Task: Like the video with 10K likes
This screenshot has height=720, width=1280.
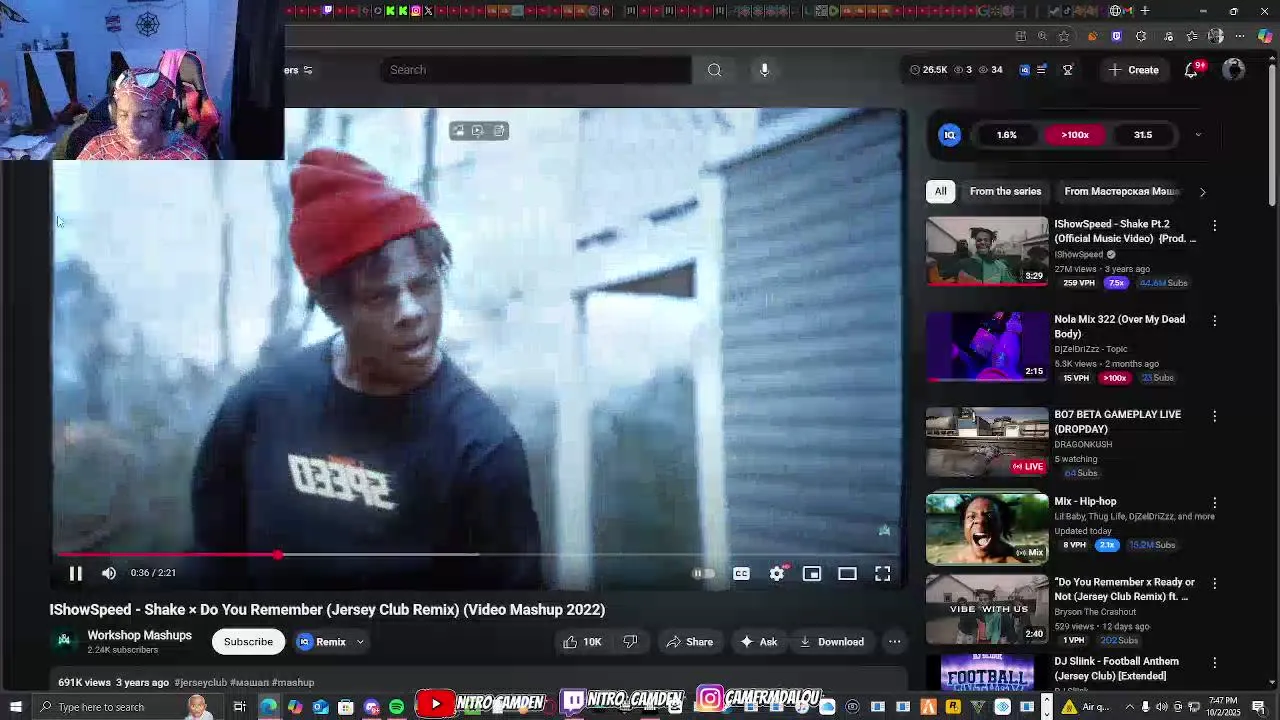Action: tap(582, 642)
